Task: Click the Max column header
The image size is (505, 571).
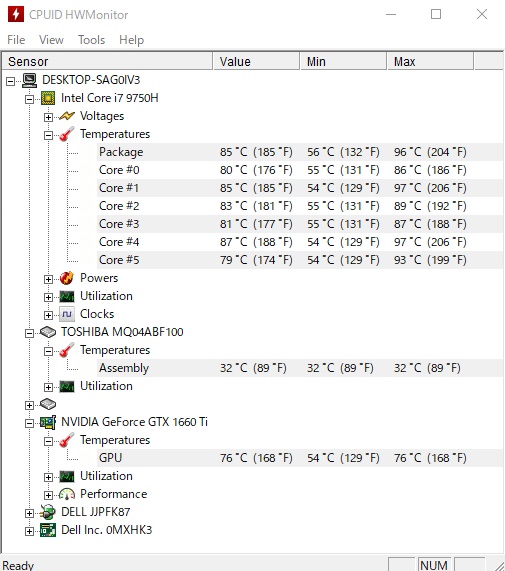Action: point(430,61)
